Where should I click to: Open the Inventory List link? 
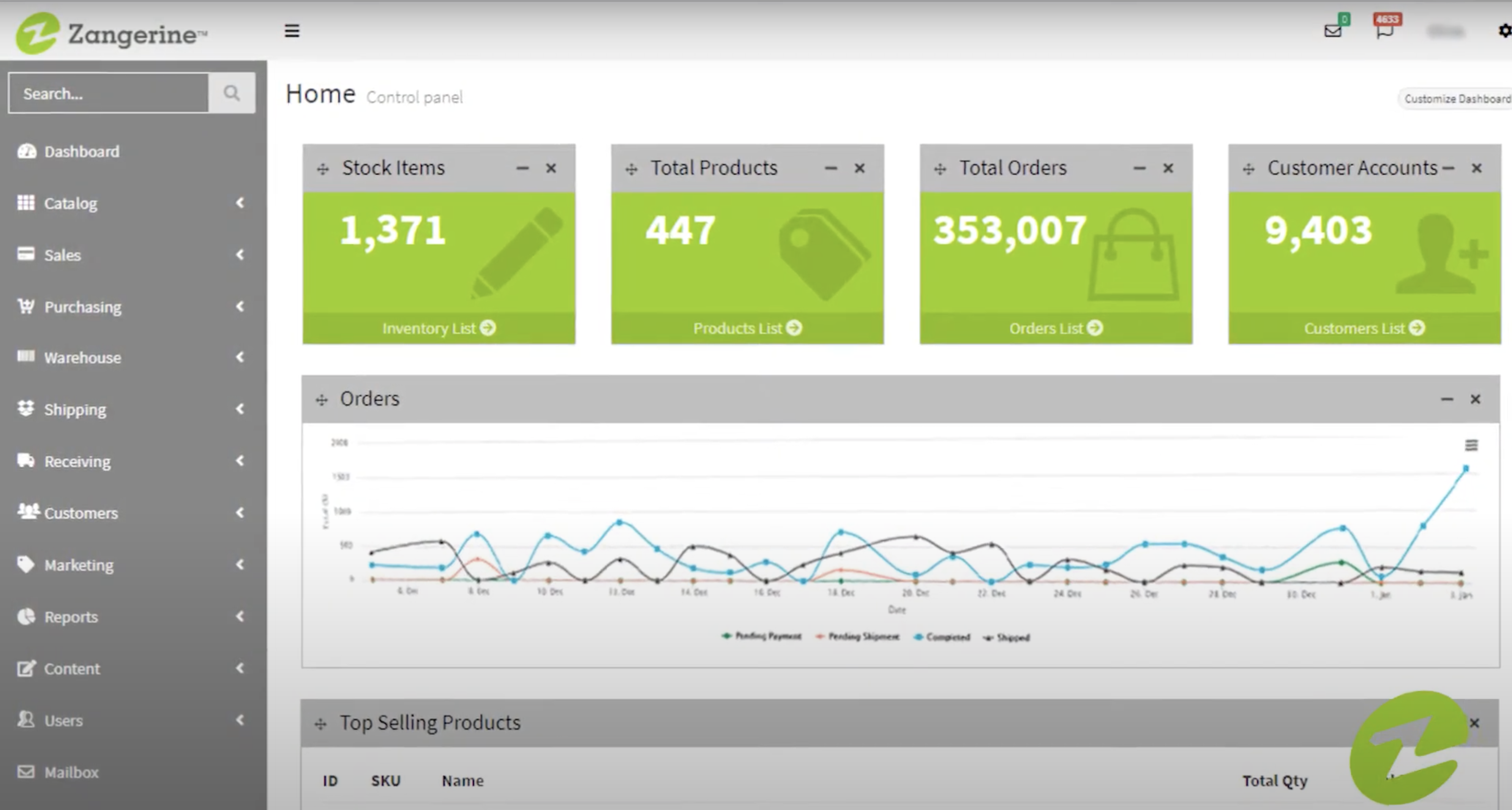tap(439, 328)
